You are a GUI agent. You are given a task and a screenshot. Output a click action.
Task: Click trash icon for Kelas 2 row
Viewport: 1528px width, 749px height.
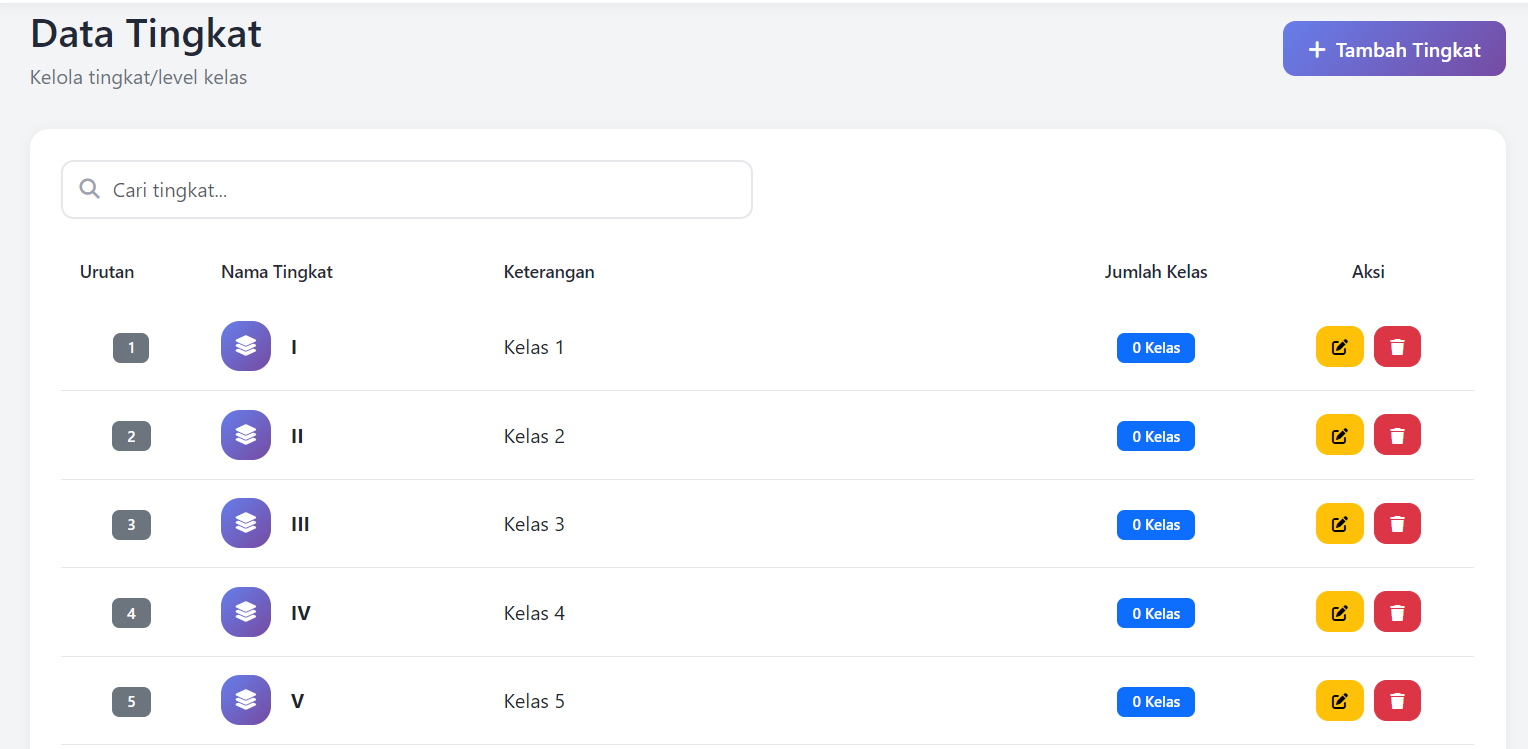(x=1397, y=435)
